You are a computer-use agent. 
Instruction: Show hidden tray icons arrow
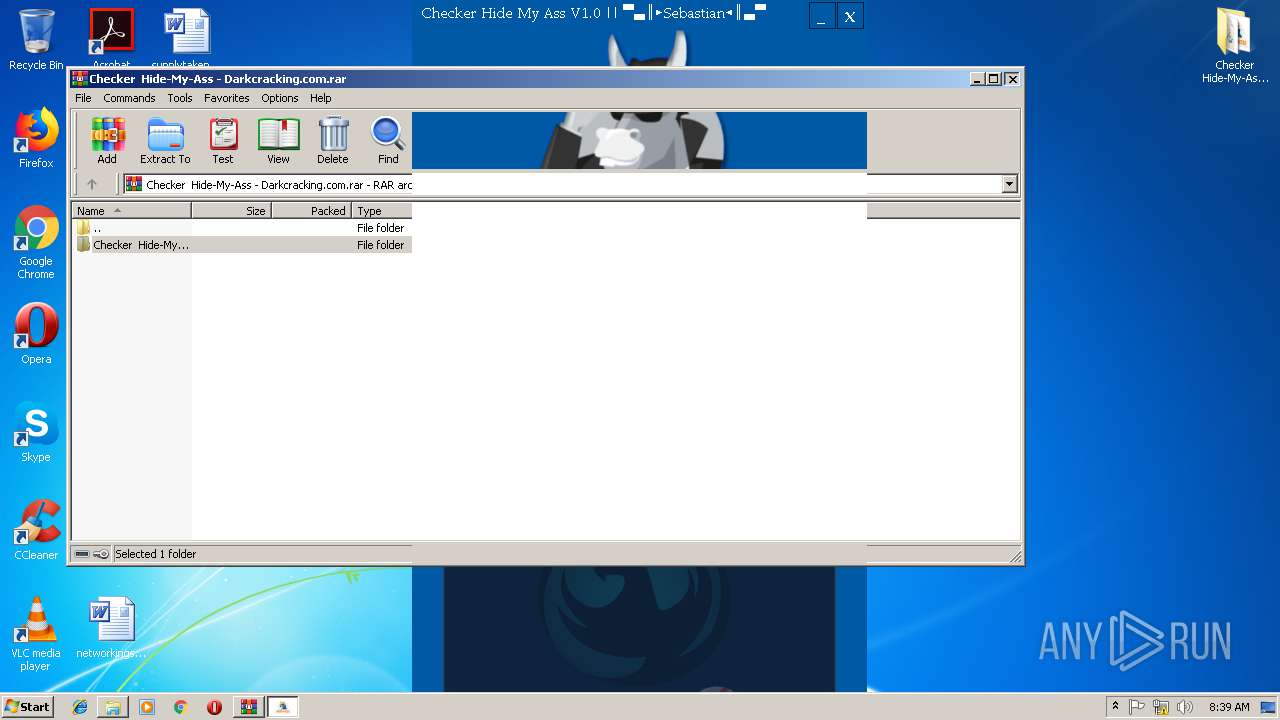[1115, 707]
